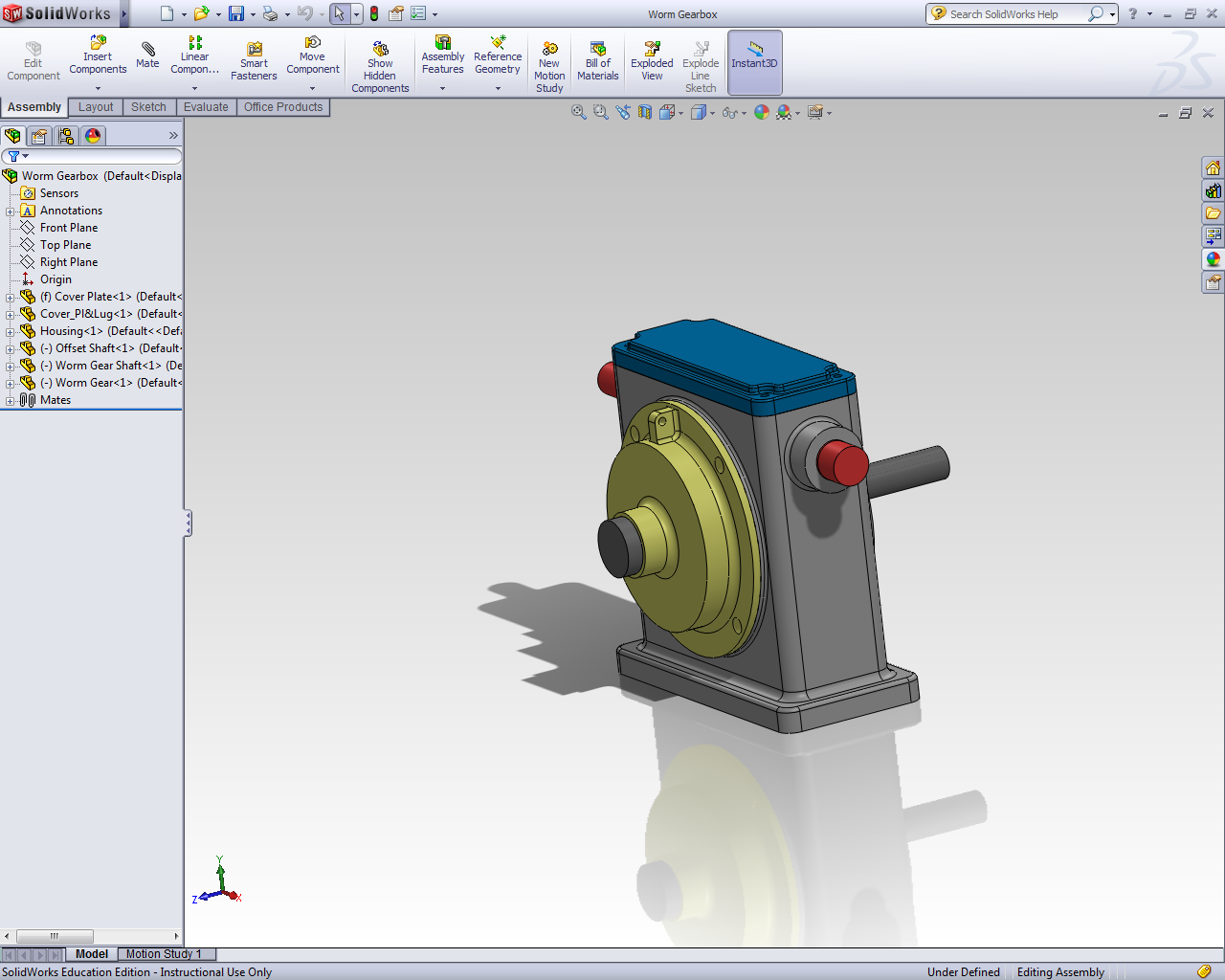The image size is (1225, 980).
Task: Select Linear Component Pattern tool
Action: tap(194, 56)
